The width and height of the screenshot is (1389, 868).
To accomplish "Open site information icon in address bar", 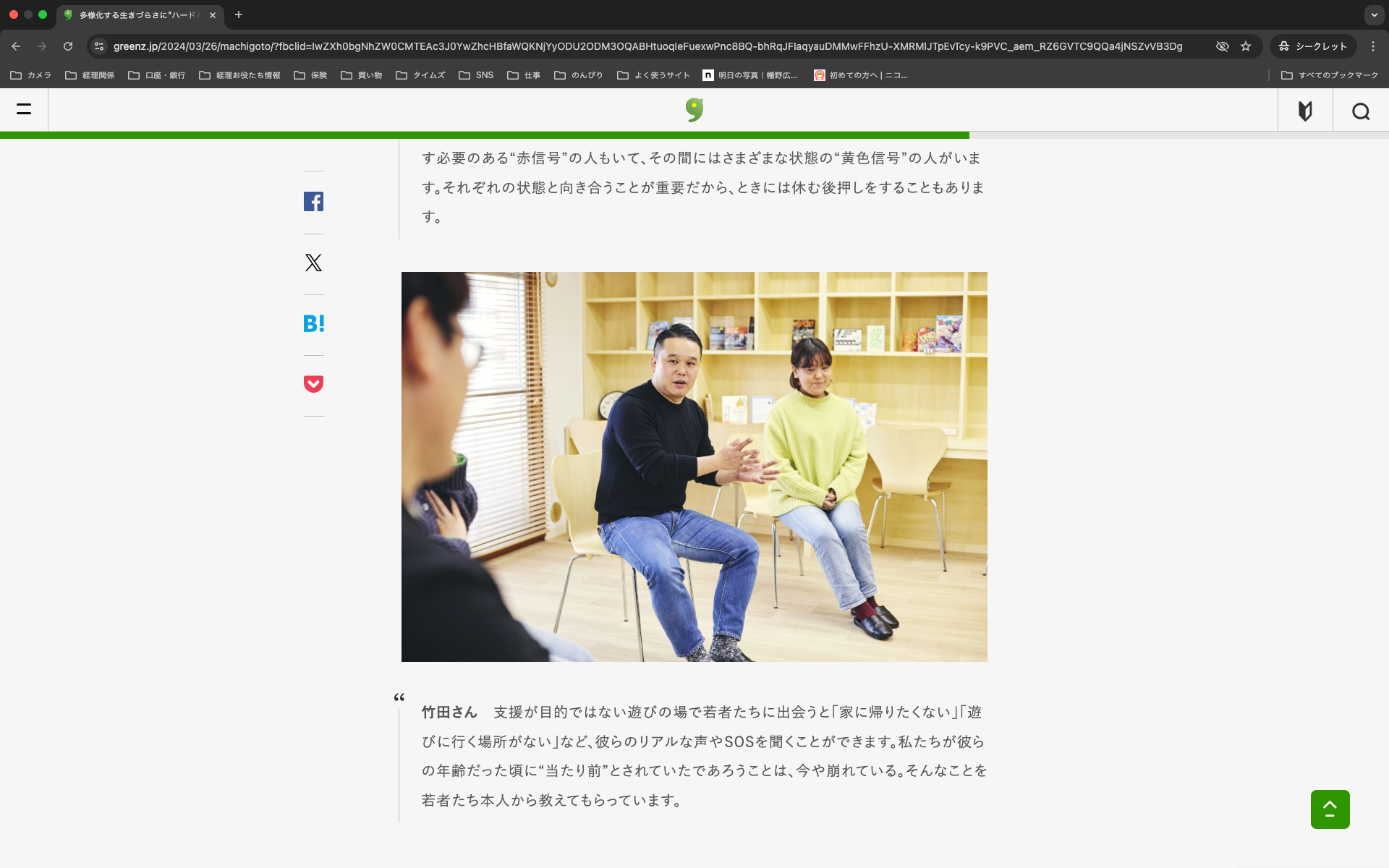I will click(99, 46).
